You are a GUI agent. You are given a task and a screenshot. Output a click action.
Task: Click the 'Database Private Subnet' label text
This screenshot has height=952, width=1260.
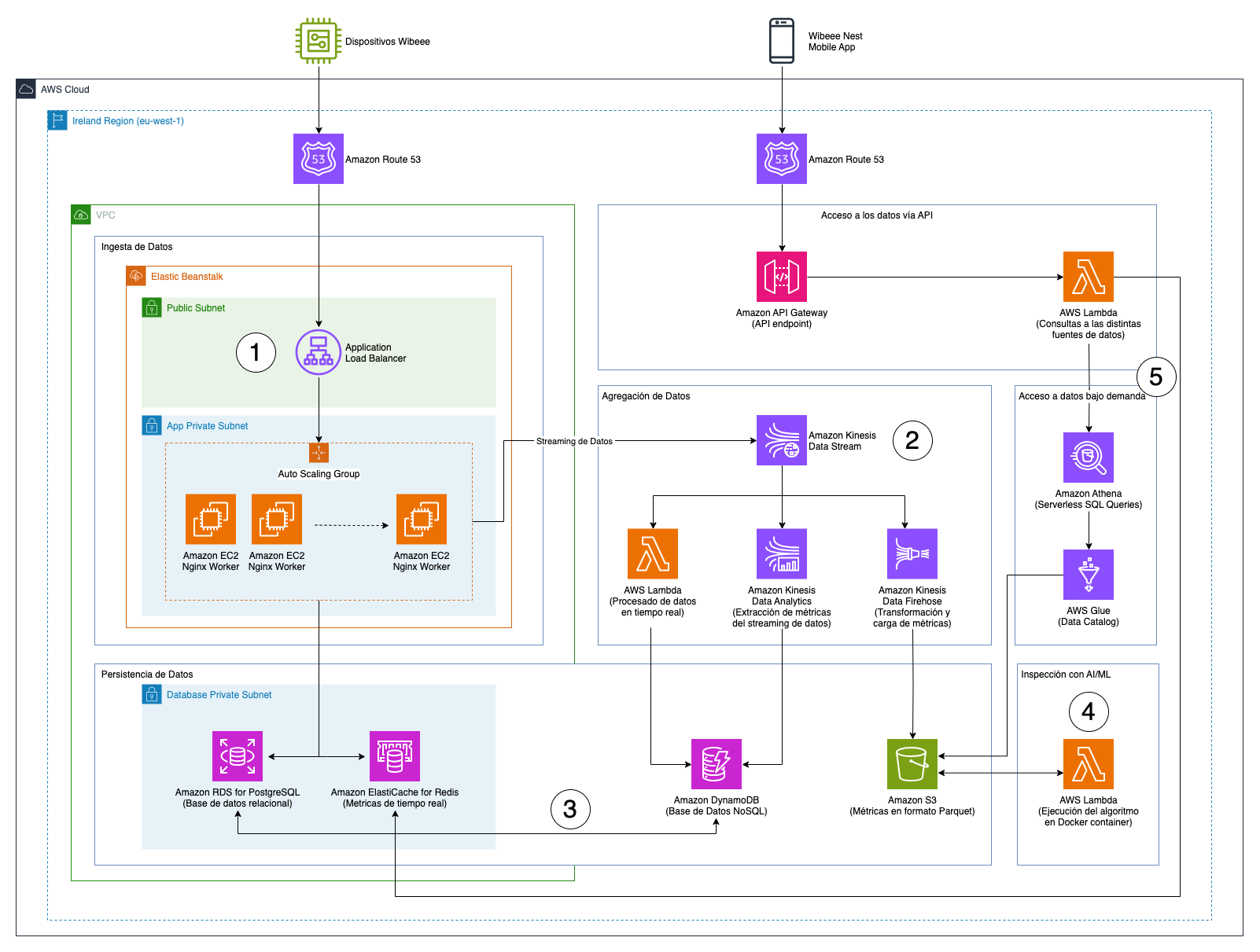tap(219, 695)
